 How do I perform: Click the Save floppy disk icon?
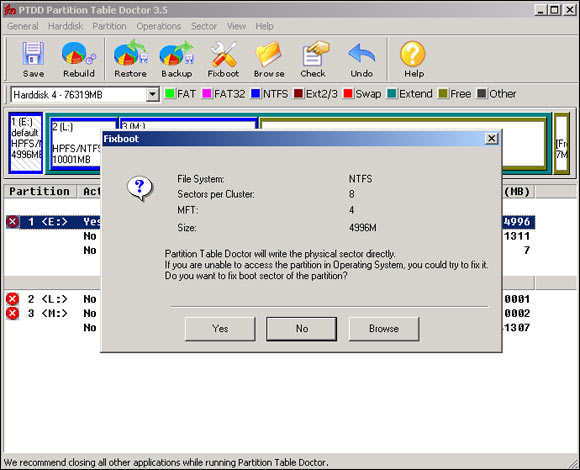click(33, 54)
